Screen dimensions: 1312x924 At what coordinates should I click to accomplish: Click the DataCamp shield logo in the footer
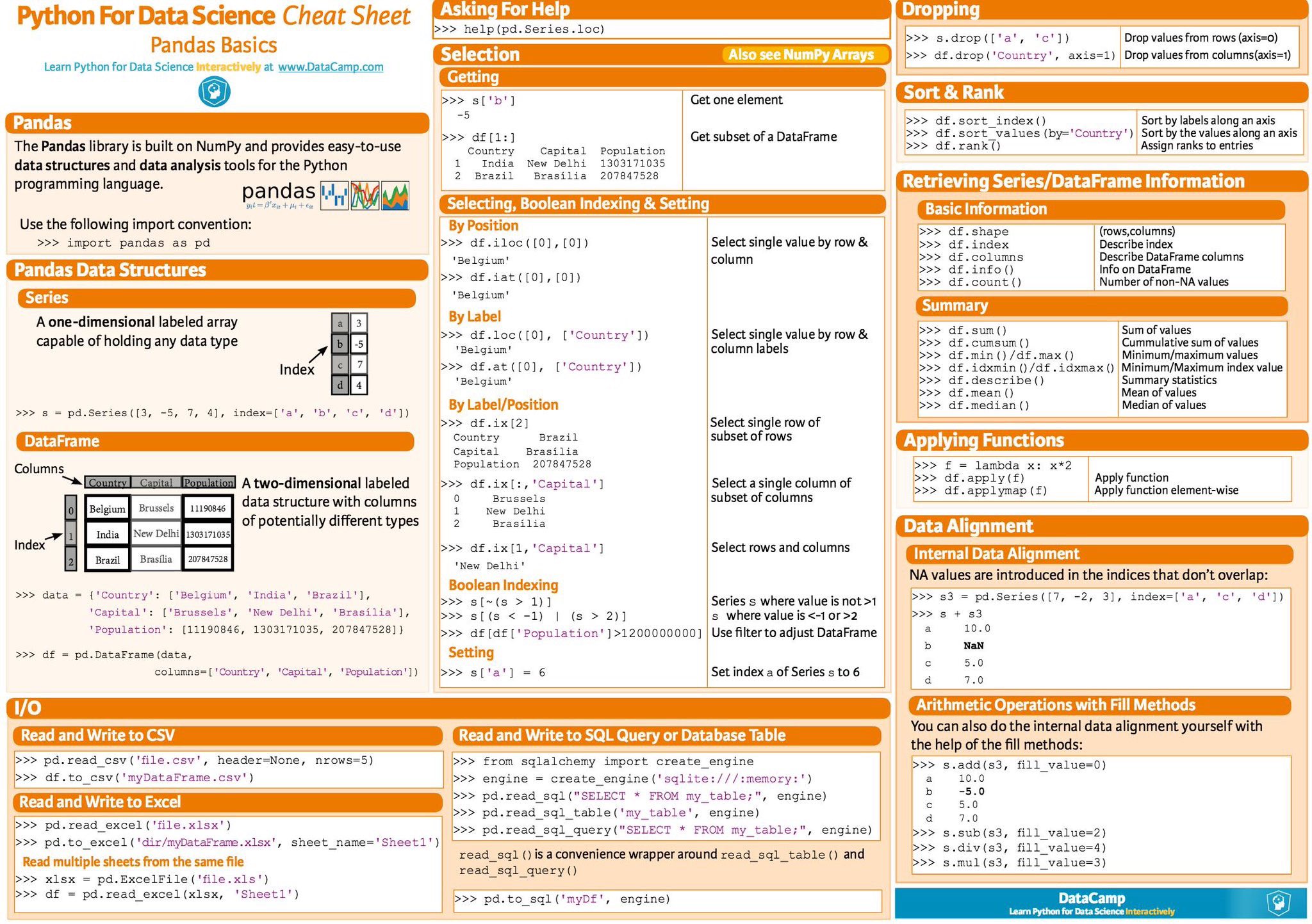point(1278,903)
